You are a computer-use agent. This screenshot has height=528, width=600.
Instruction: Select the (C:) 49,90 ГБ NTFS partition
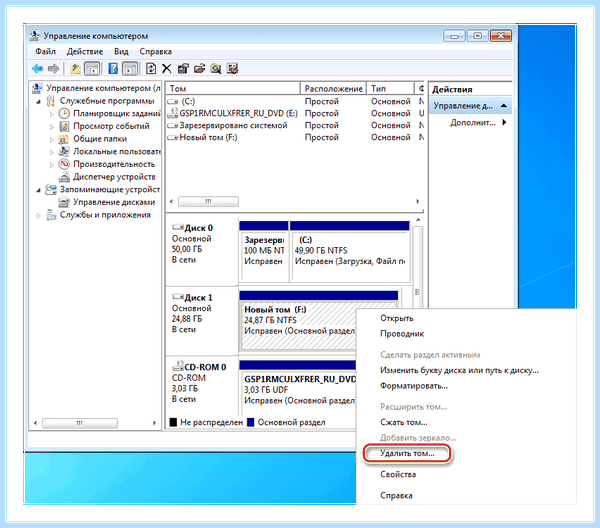(350, 251)
